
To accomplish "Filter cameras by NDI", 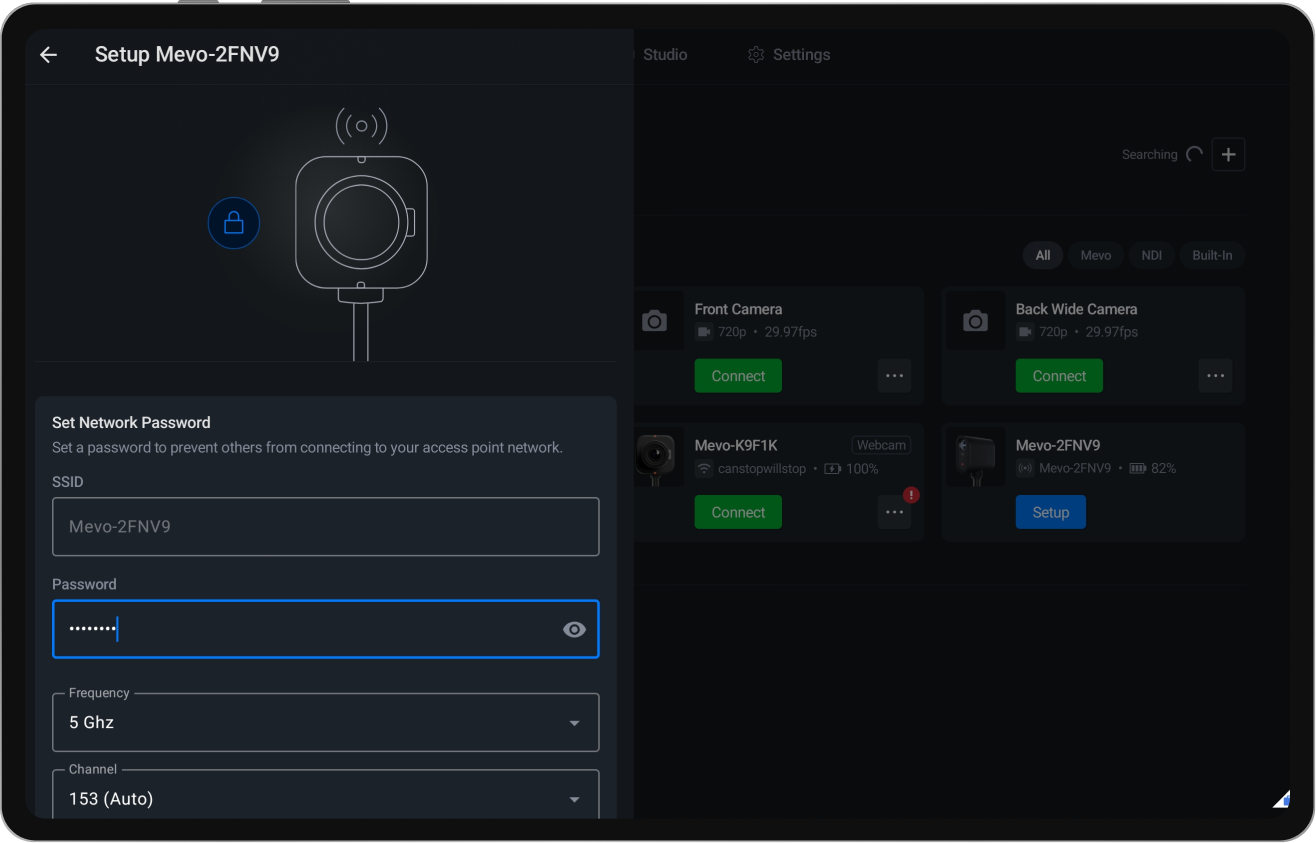I will click(x=1152, y=255).
